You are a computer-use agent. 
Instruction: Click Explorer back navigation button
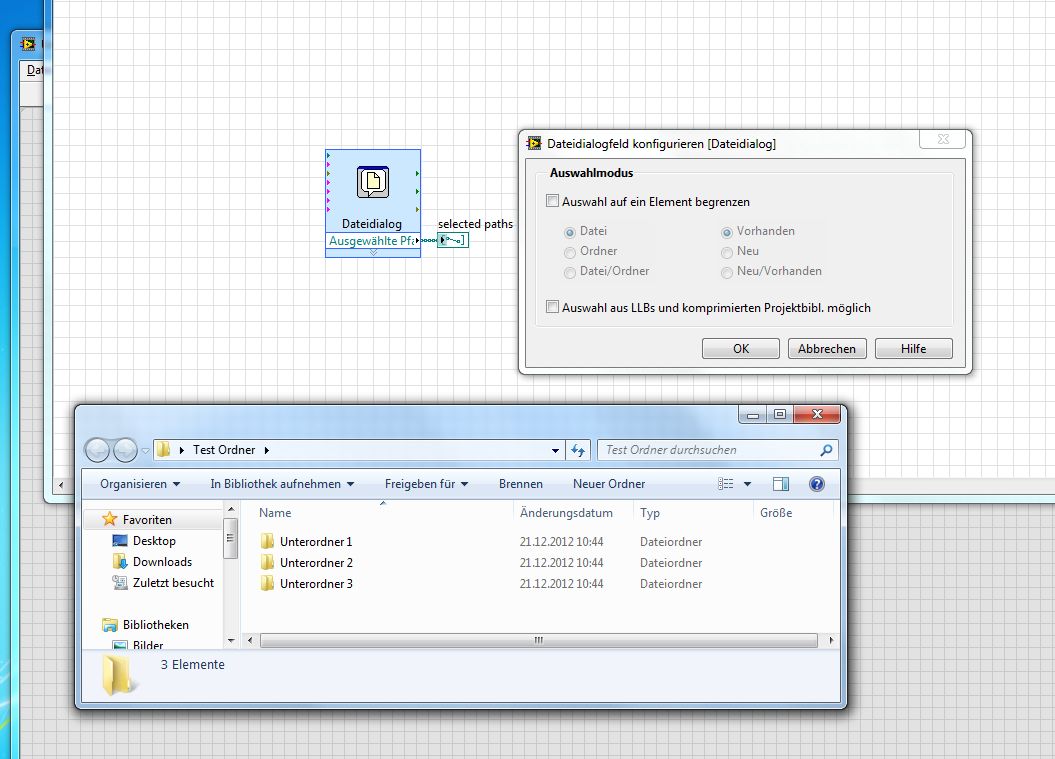98,450
